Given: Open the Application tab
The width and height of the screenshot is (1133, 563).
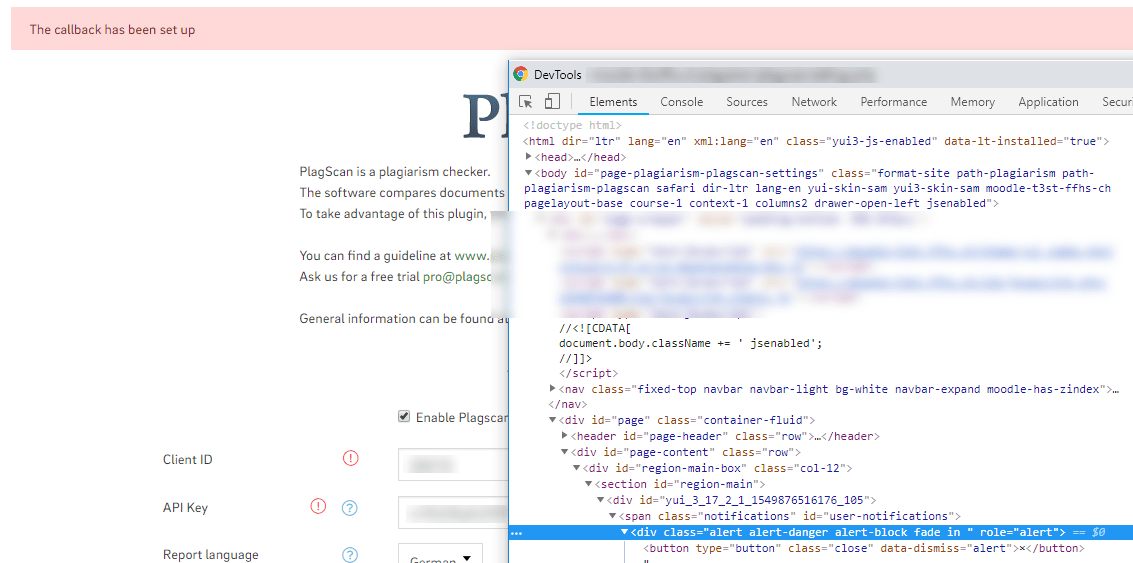Looking at the screenshot, I should pyautogui.click(x=1048, y=102).
